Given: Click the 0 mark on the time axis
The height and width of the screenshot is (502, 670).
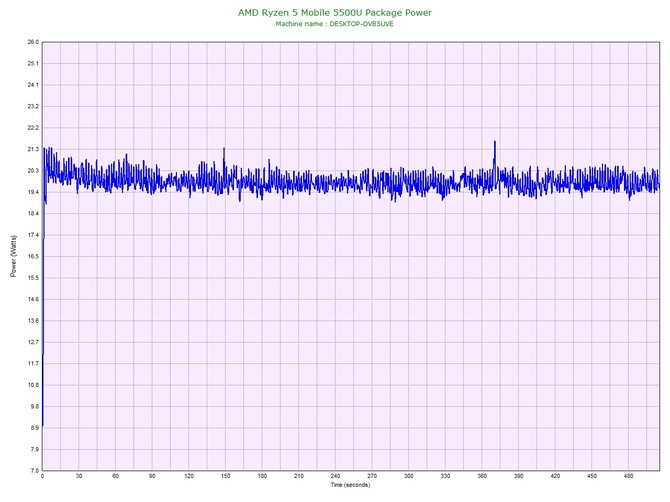Looking at the screenshot, I should coord(42,477).
